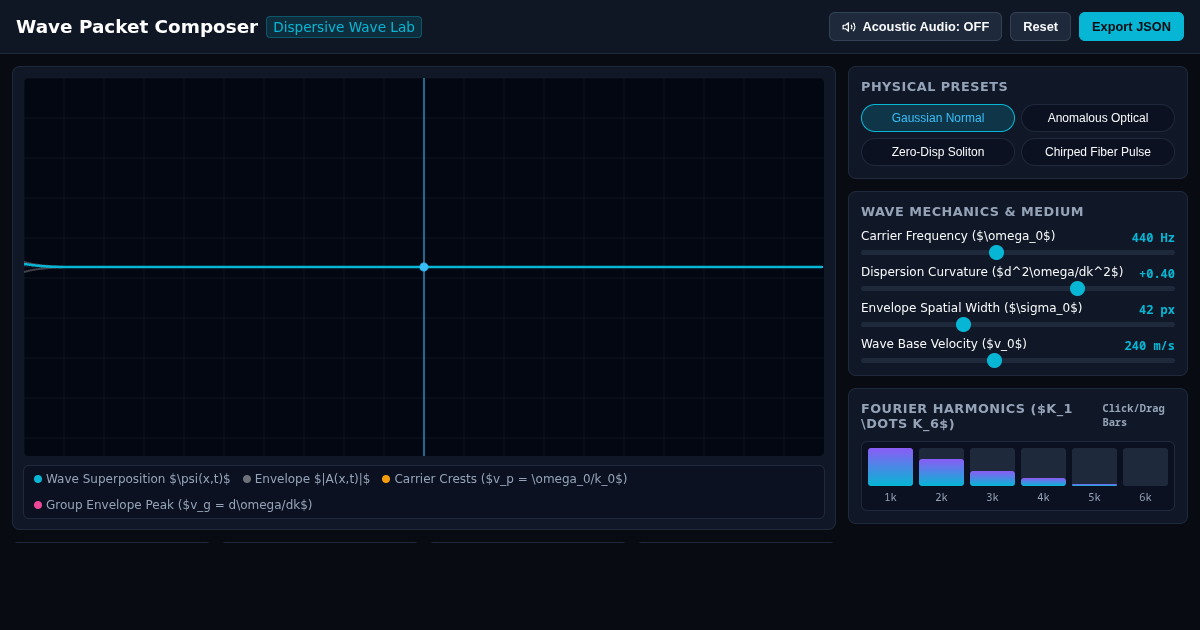This screenshot has width=1200, height=630.
Task: Export the configuration as JSON
Action: [x=1131, y=27]
